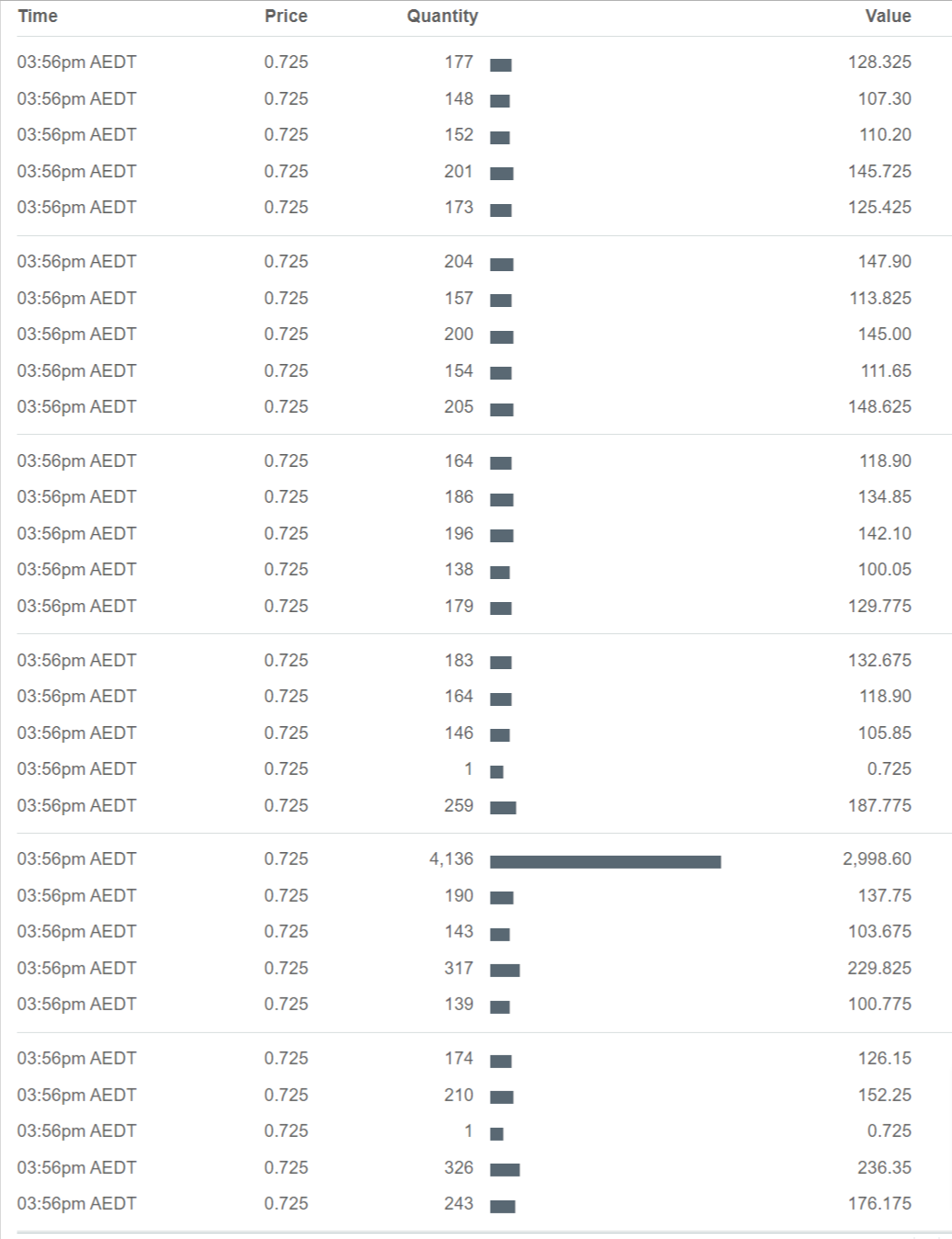952x1239 pixels.
Task: Click the quantity 259 cell
Action: (x=459, y=806)
